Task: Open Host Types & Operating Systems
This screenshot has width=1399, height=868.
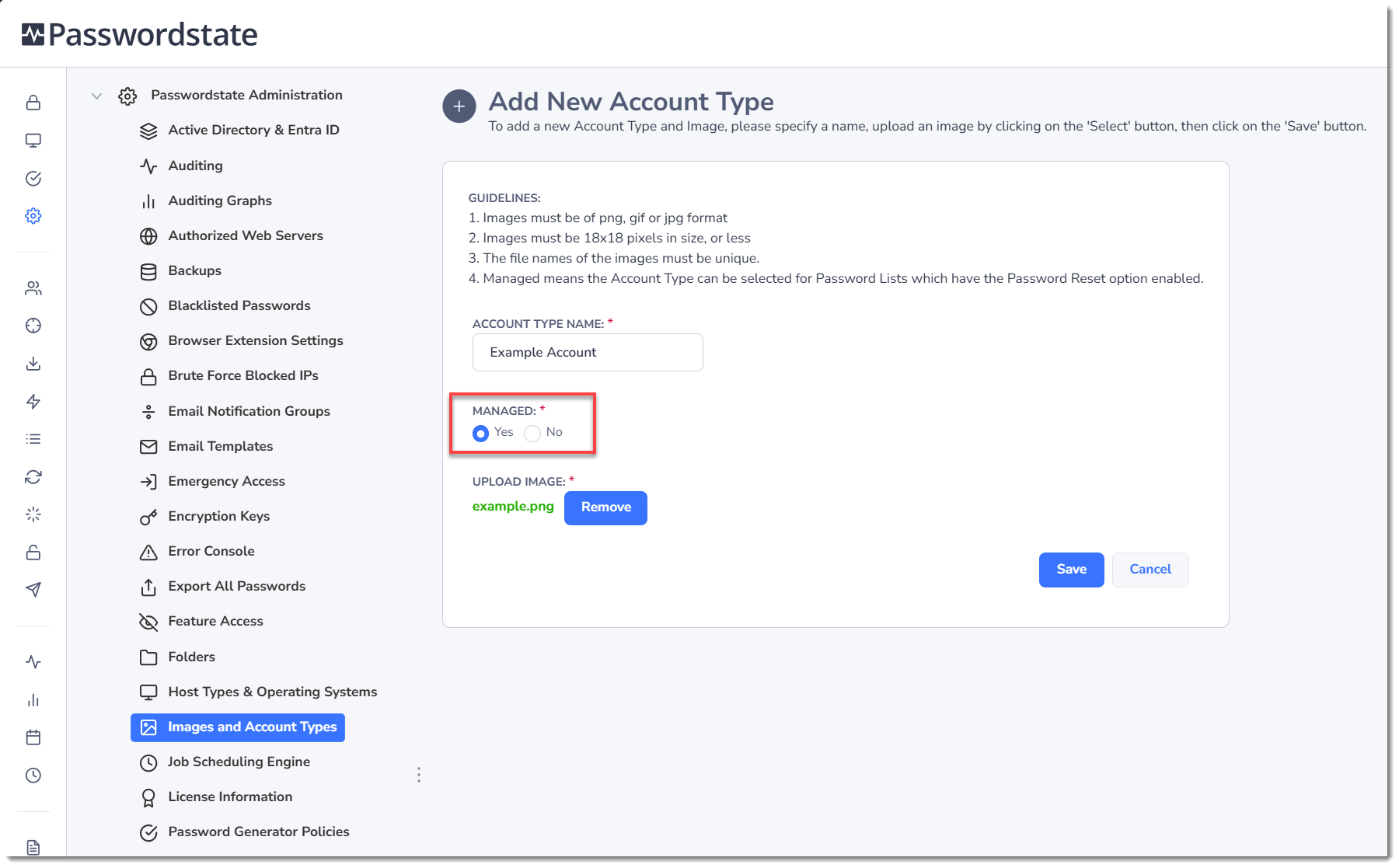Action: coord(273,692)
